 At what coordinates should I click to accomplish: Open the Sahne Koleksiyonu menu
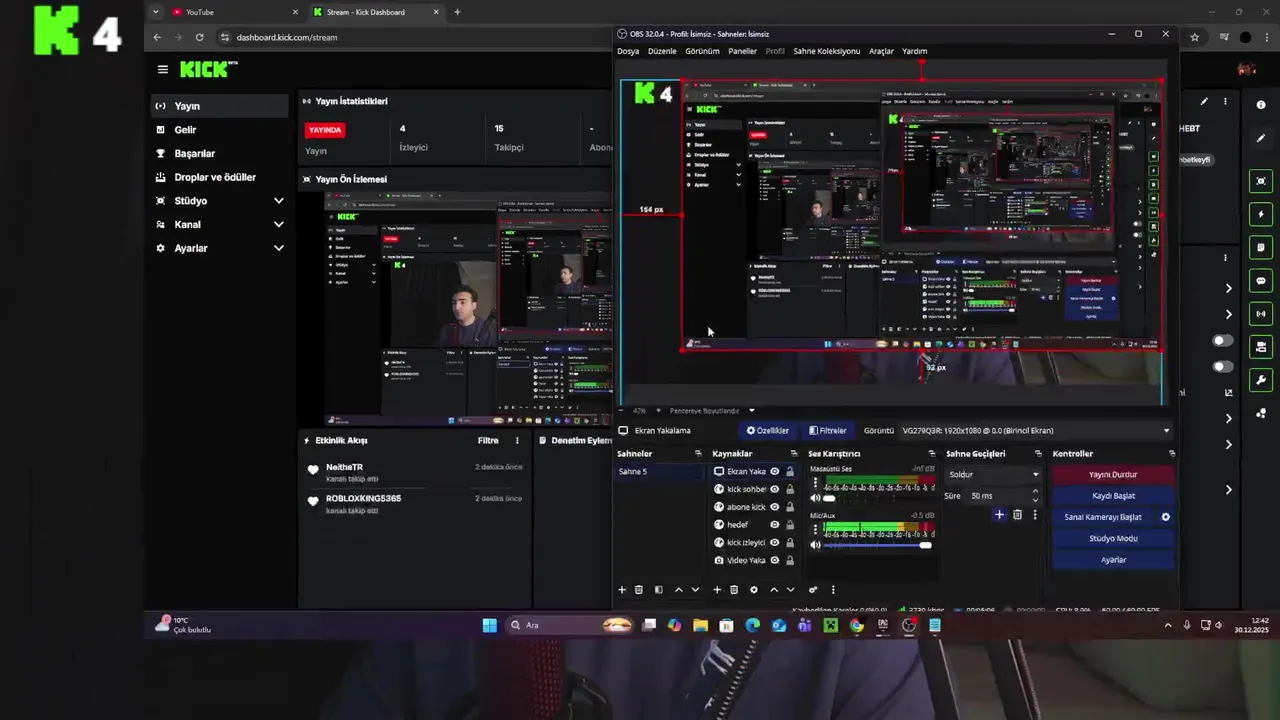pyautogui.click(x=826, y=51)
